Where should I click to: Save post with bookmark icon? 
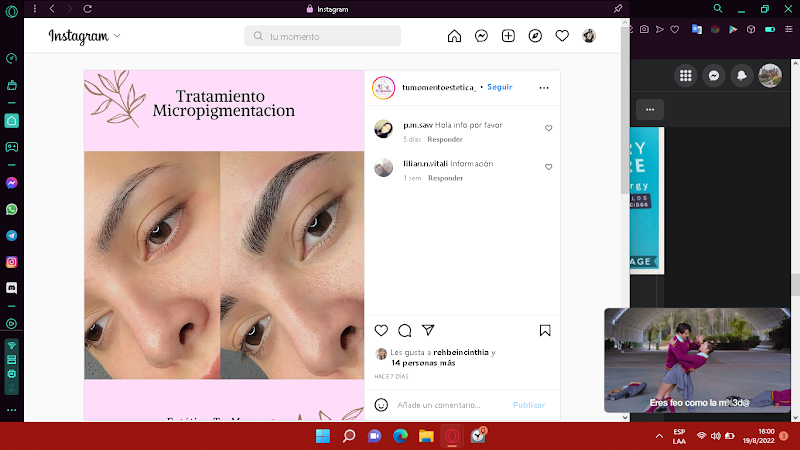[545, 330]
